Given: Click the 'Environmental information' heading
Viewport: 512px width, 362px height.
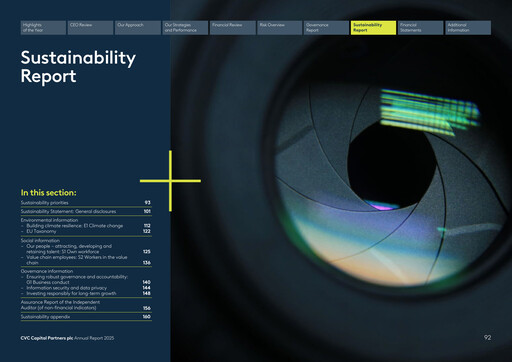Looking at the screenshot, I should tap(49, 220).
